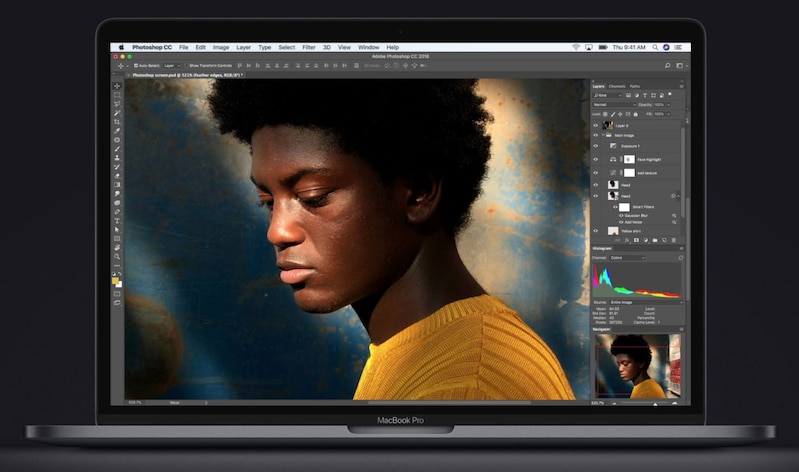Viewport: 799px width, 472px height.
Task: Open the Auto-Select Layer dropdown
Action: click(172, 66)
